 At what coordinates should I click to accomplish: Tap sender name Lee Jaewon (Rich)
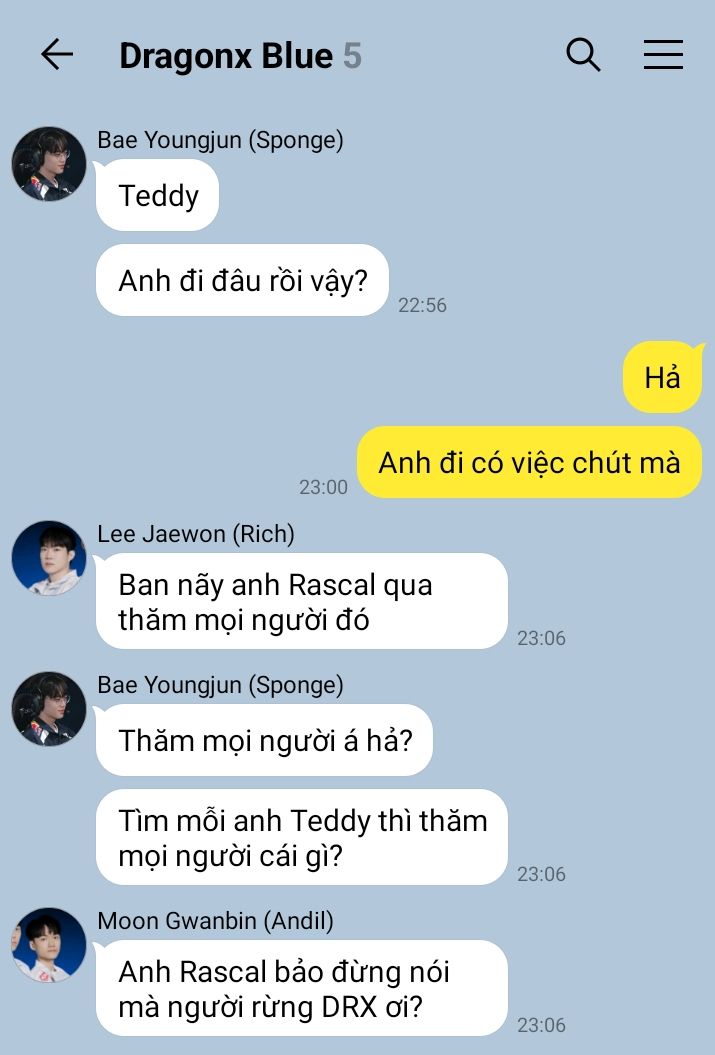196,534
